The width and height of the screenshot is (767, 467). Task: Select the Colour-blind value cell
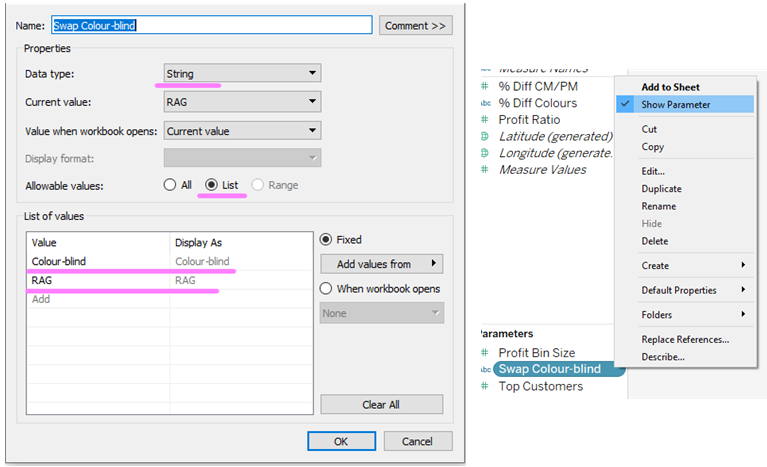[98, 261]
